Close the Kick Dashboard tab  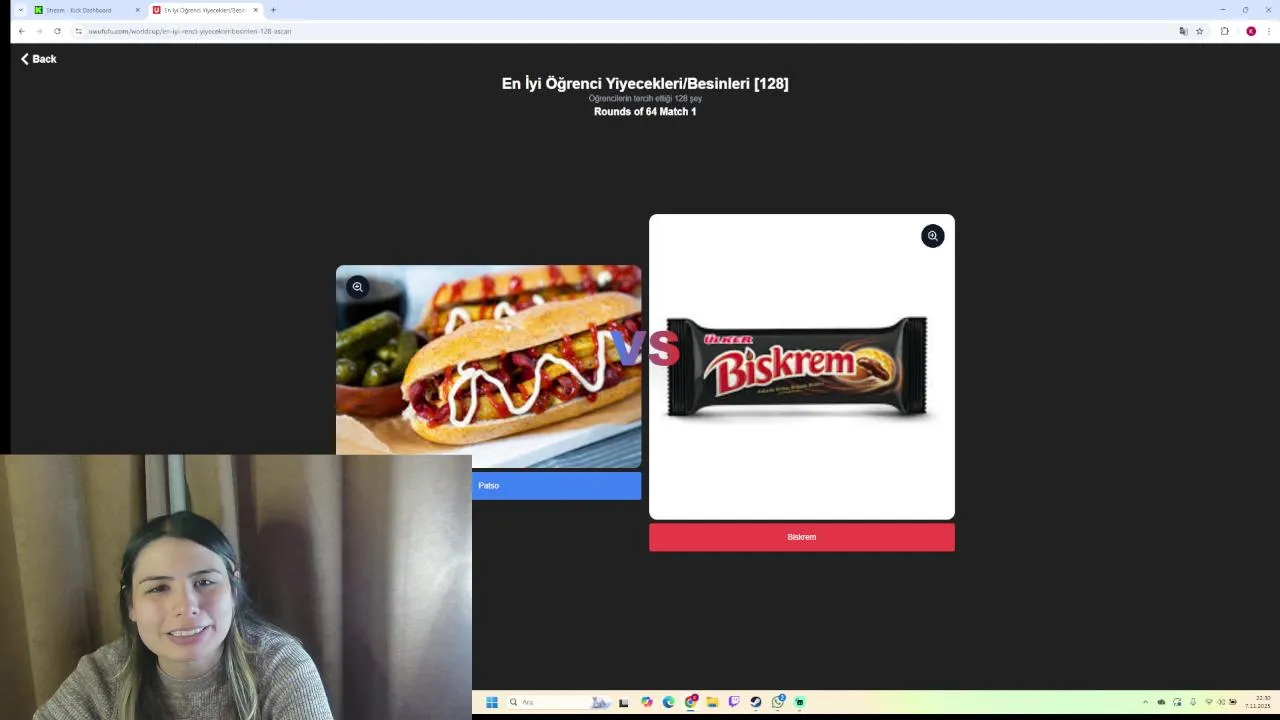(137, 10)
